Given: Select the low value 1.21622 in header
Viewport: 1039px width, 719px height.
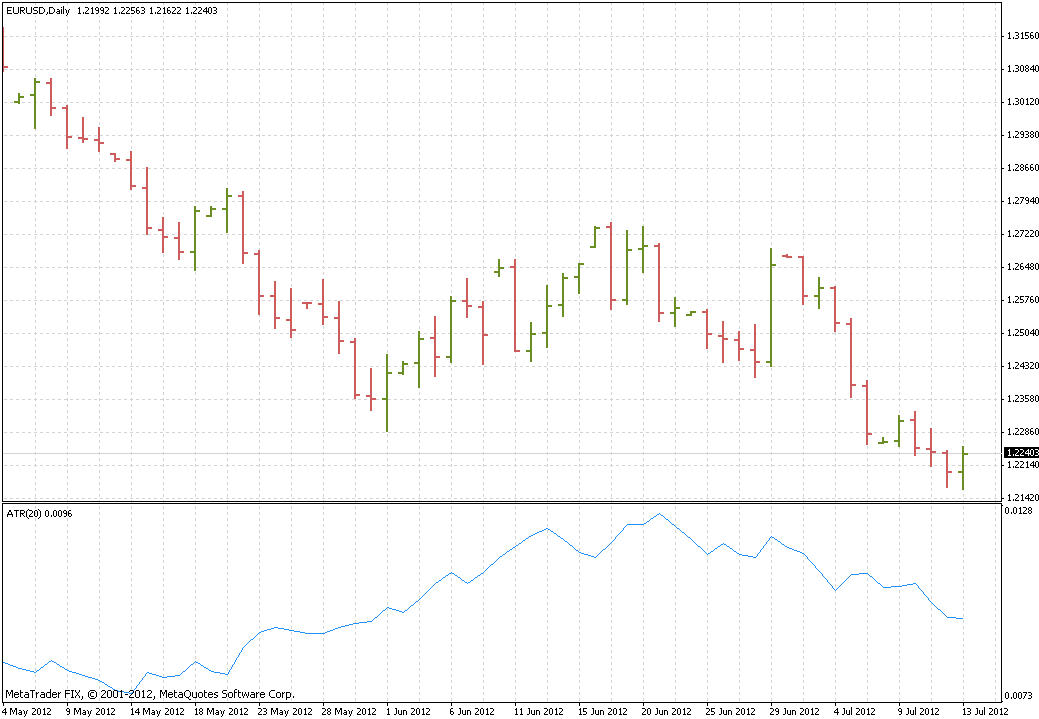Looking at the screenshot, I should (x=165, y=11).
